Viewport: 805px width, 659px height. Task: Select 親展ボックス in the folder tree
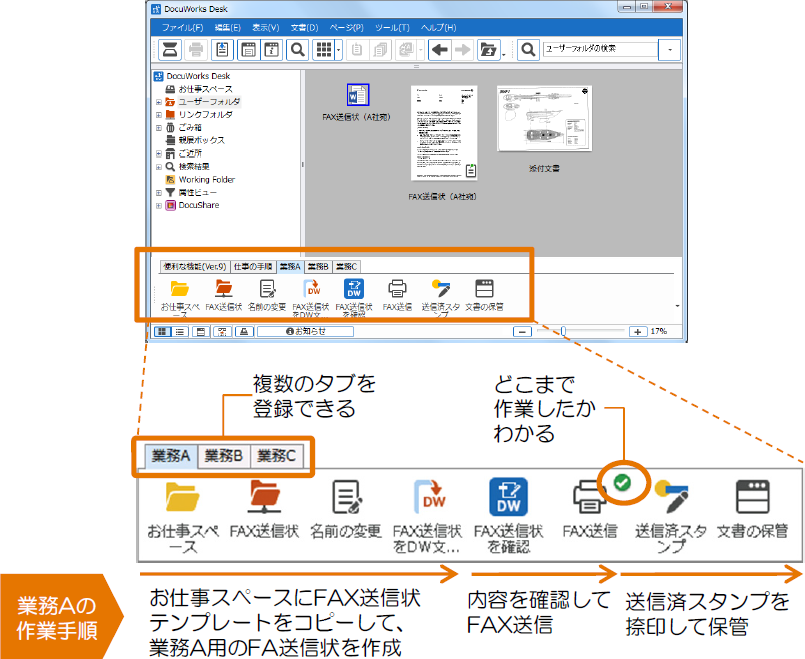[x=201, y=141]
